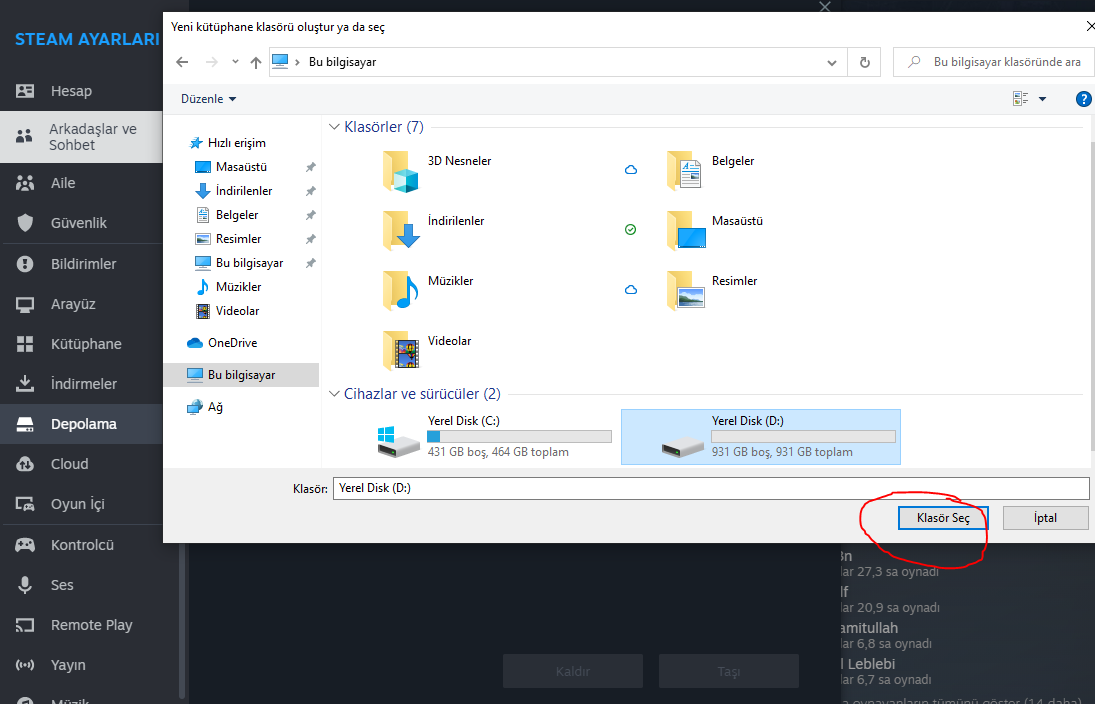The width and height of the screenshot is (1095, 704).
Task: Select Müzikler in the quick access list
Action: point(238,287)
